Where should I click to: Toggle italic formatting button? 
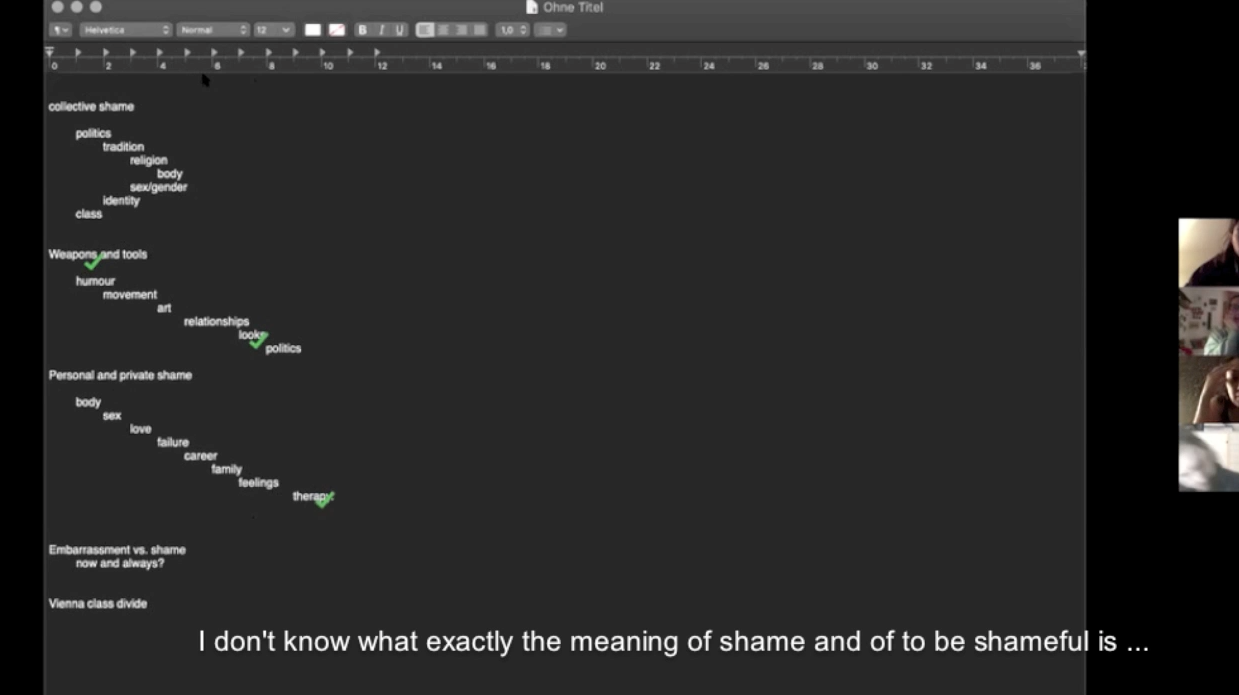[x=381, y=30]
